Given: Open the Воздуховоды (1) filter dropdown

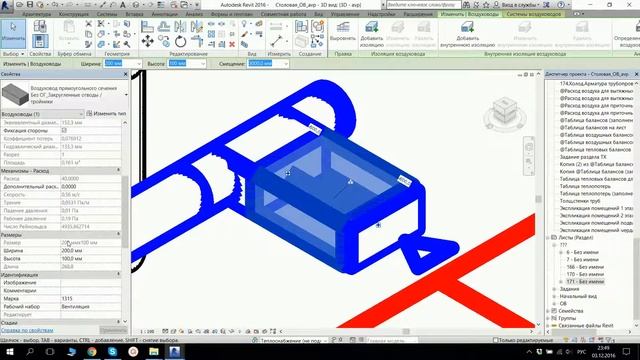Looking at the screenshot, I should pyautogui.click(x=81, y=114).
